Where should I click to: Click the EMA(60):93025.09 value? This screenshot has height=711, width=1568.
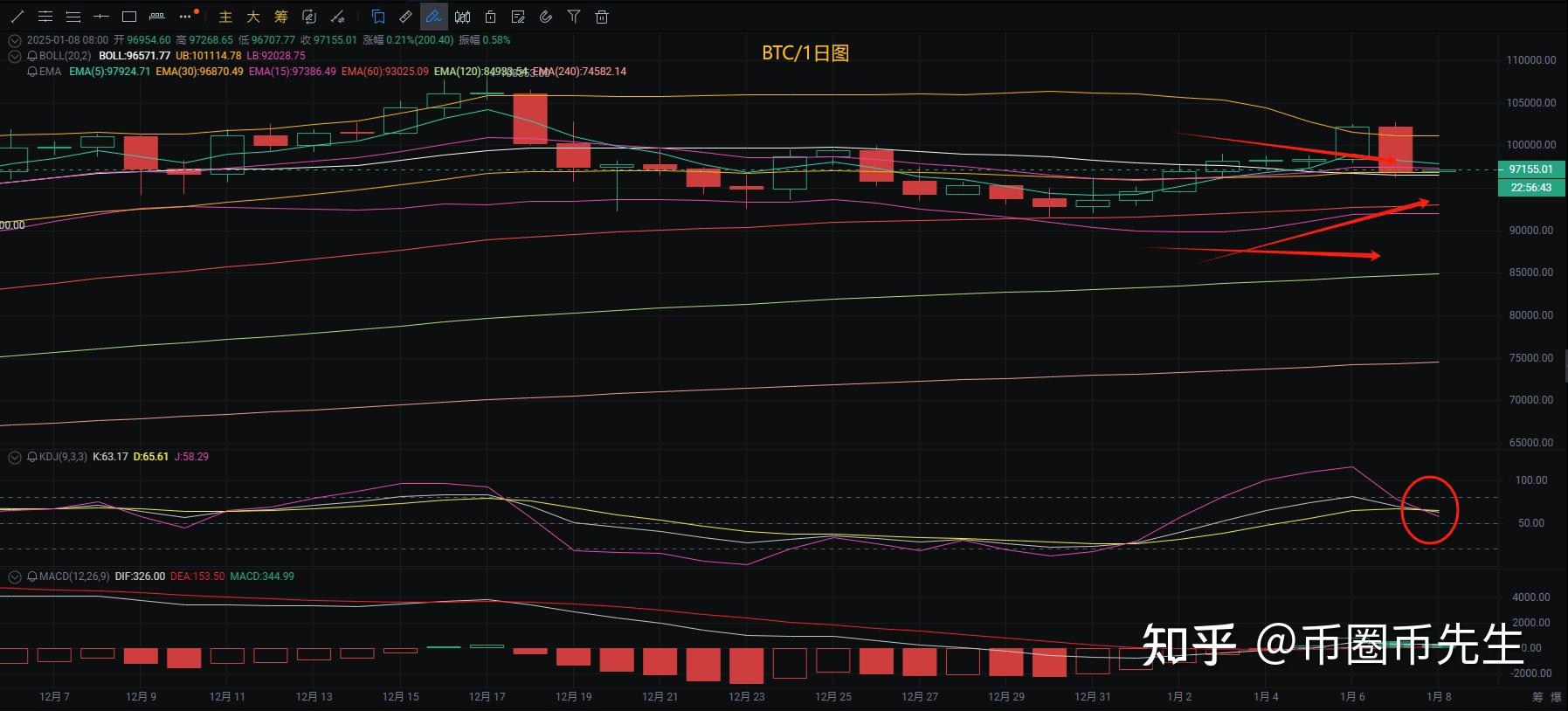pyautogui.click(x=385, y=72)
